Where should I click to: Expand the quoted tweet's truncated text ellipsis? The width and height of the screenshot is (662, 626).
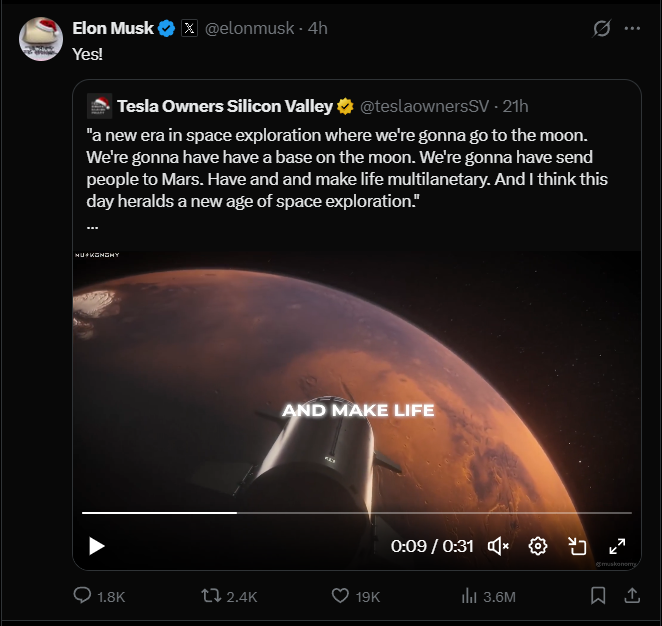(93, 225)
